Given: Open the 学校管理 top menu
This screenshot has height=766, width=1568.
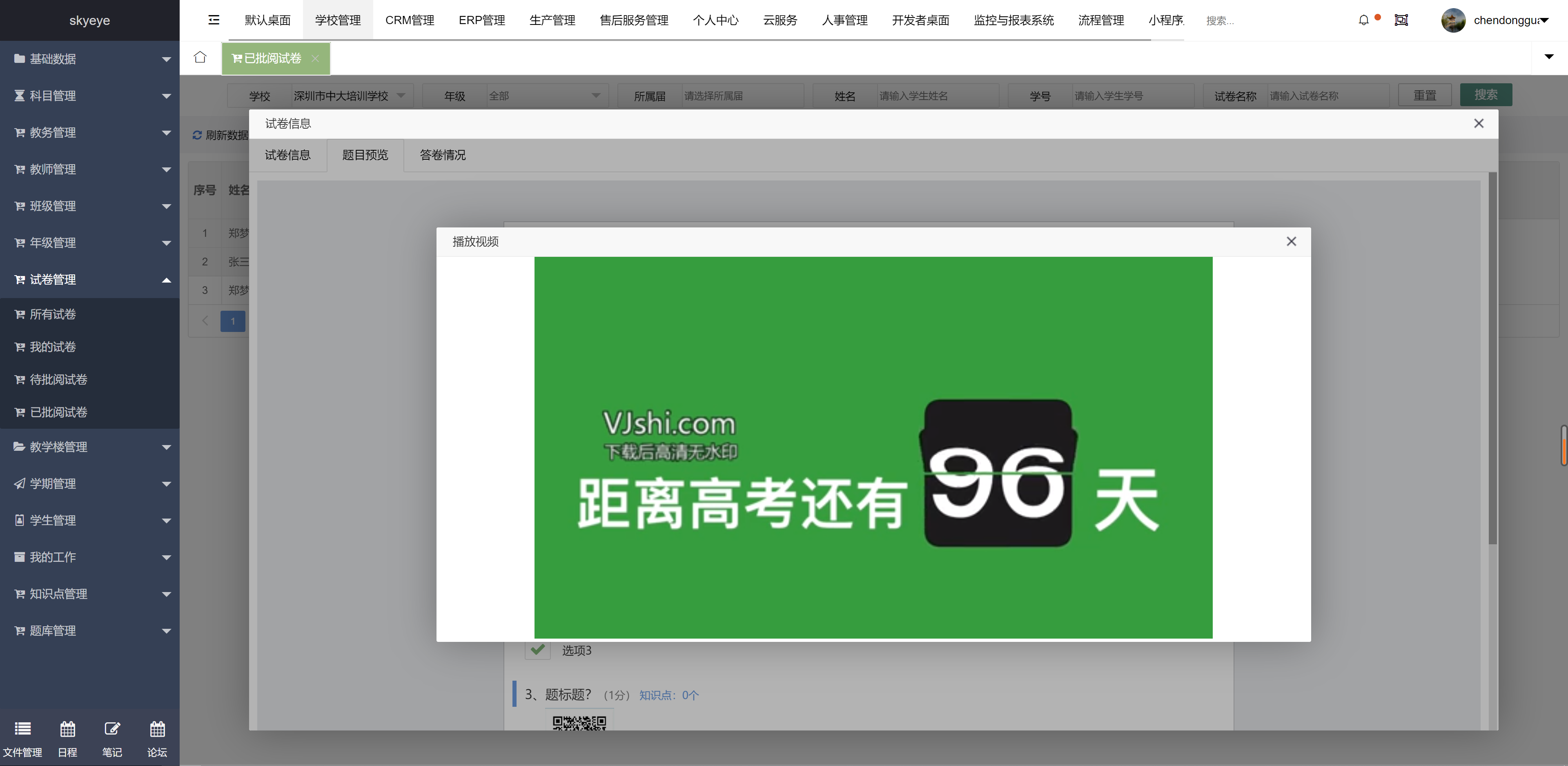Looking at the screenshot, I should click(338, 20).
